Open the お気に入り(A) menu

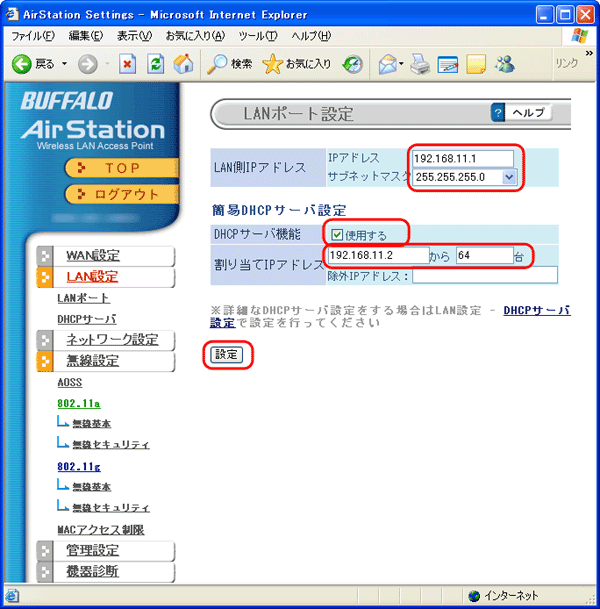coord(195,36)
